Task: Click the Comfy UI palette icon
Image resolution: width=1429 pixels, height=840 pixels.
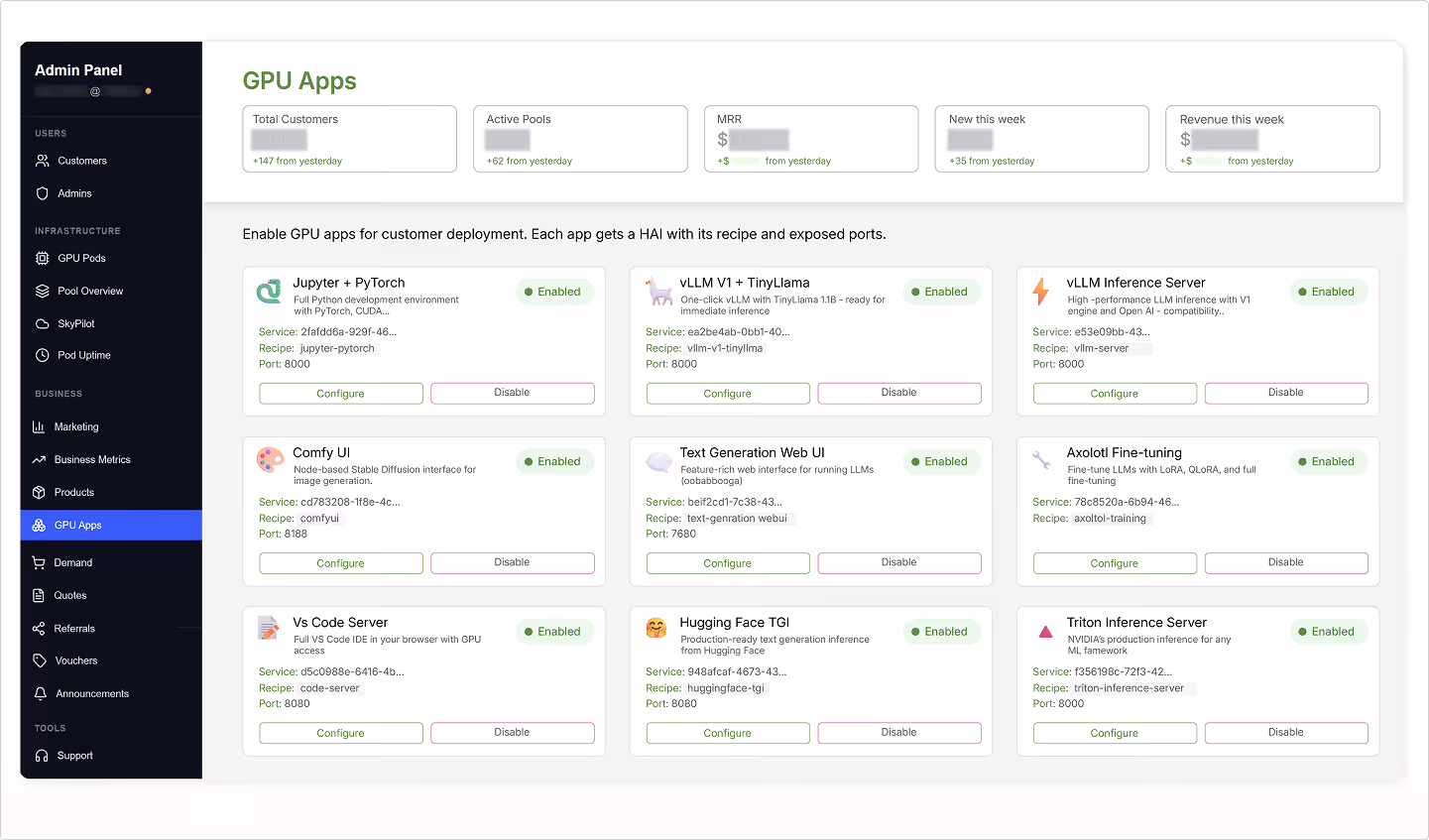Action: [x=269, y=460]
